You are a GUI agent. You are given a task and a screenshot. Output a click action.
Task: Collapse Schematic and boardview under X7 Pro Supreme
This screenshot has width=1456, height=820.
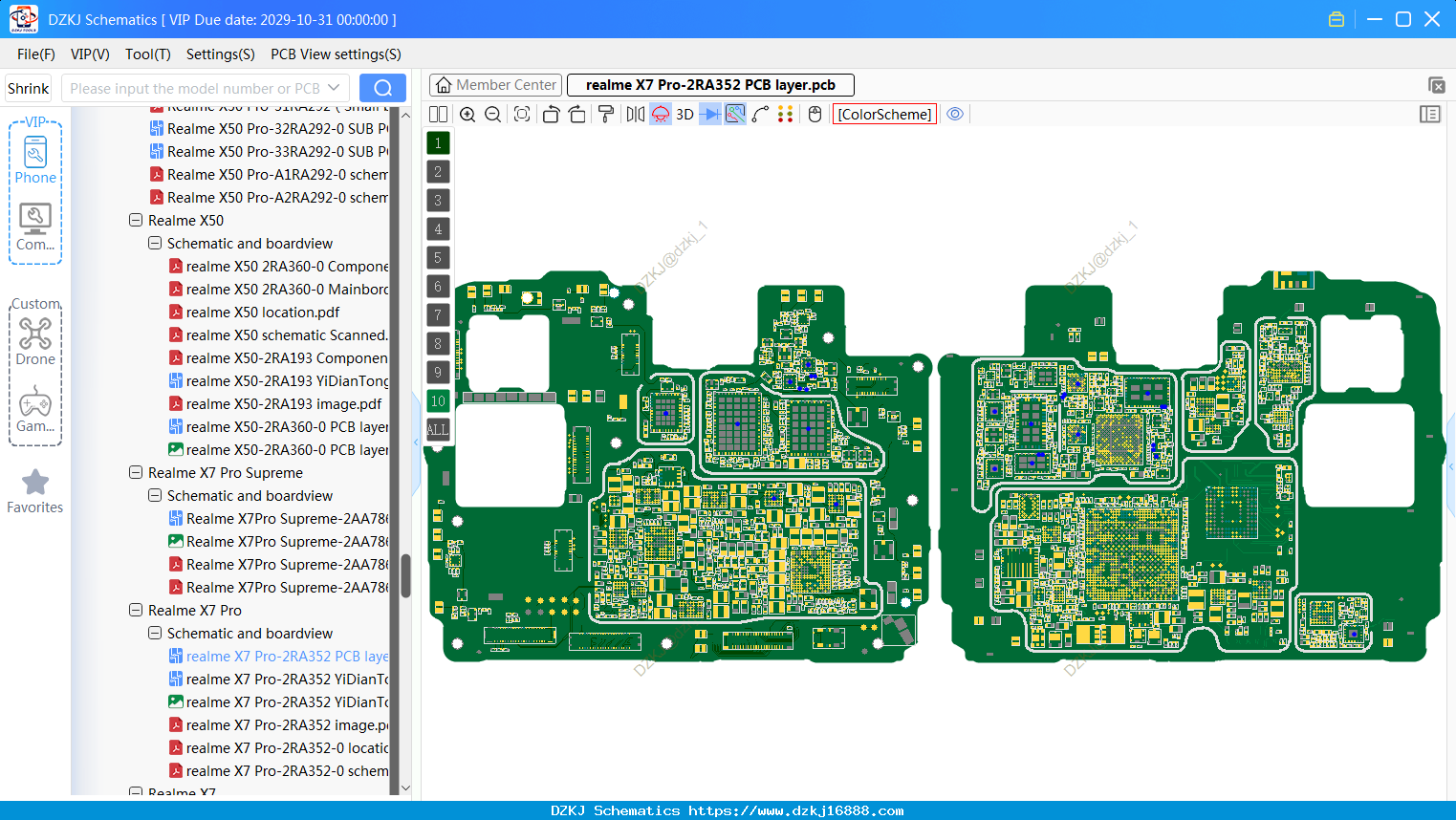click(x=155, y=495)
